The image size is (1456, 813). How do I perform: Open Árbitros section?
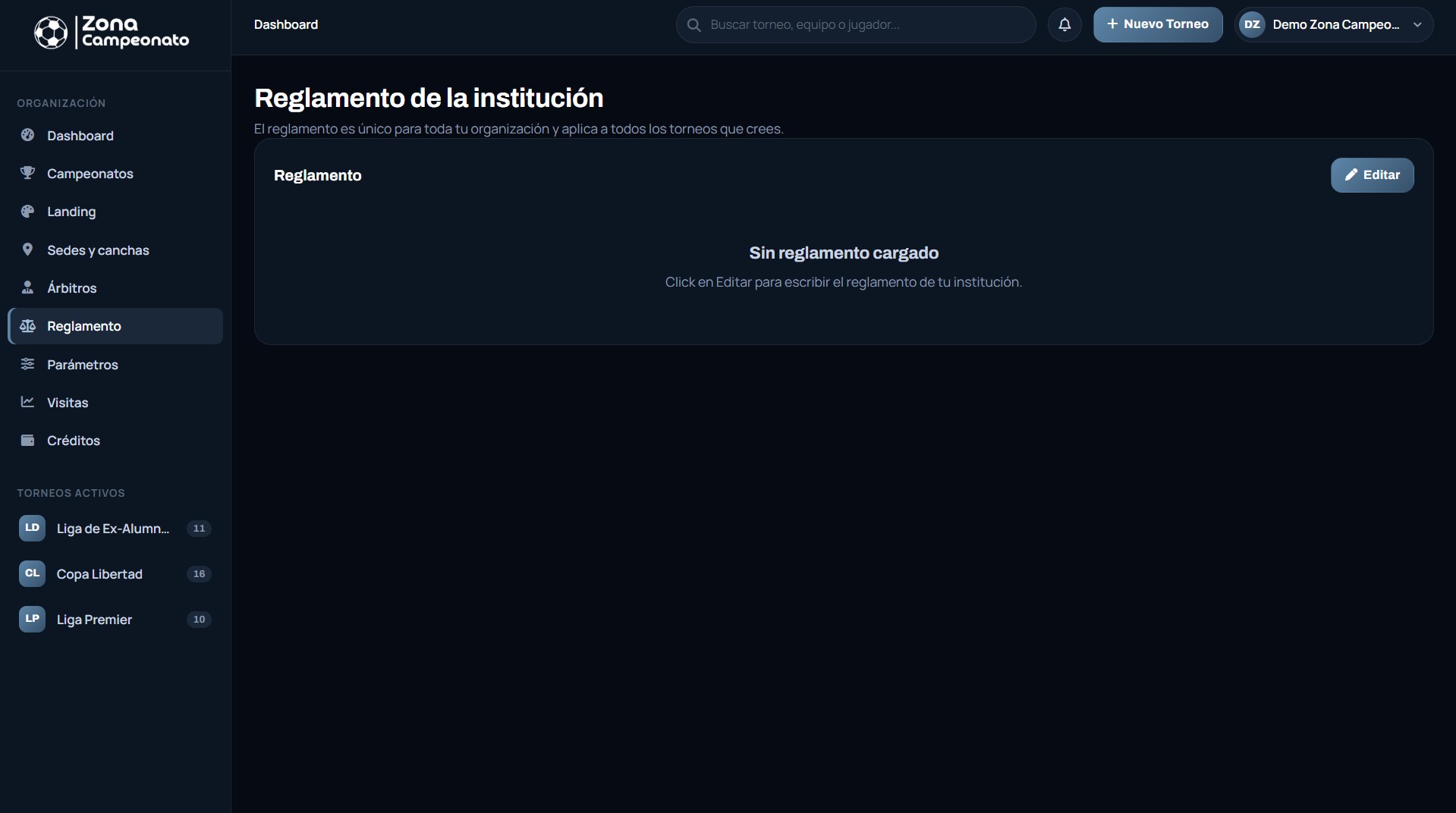coord(115,287)
